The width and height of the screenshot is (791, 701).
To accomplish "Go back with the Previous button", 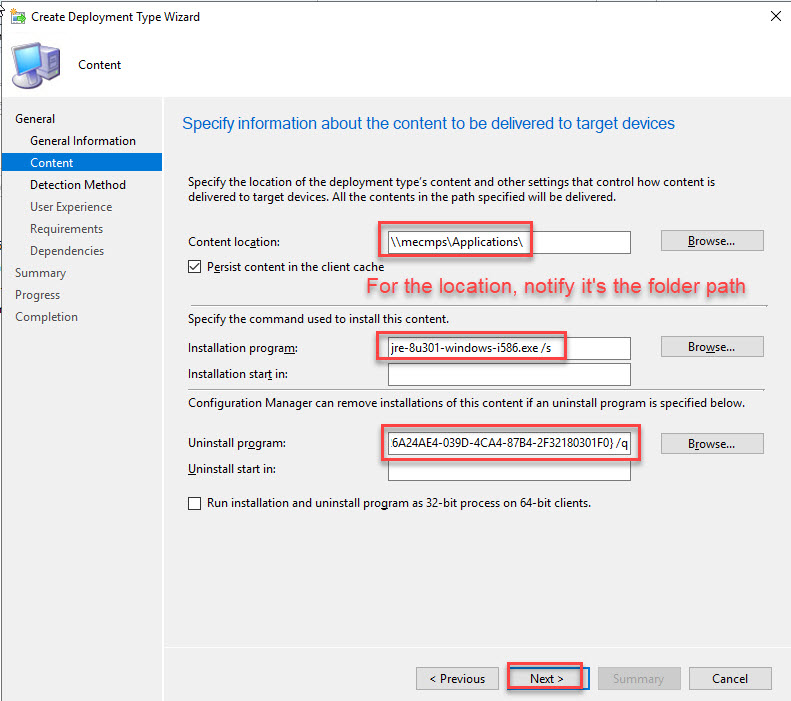I will 457,678.
